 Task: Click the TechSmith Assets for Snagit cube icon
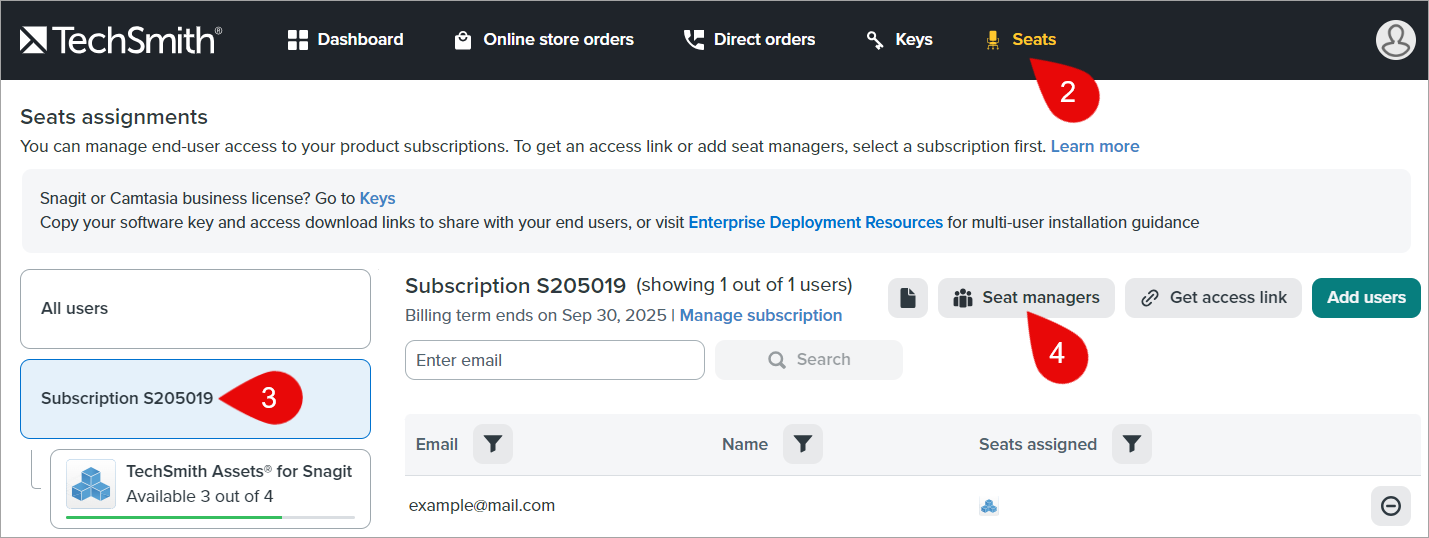(x=91, y=484)
